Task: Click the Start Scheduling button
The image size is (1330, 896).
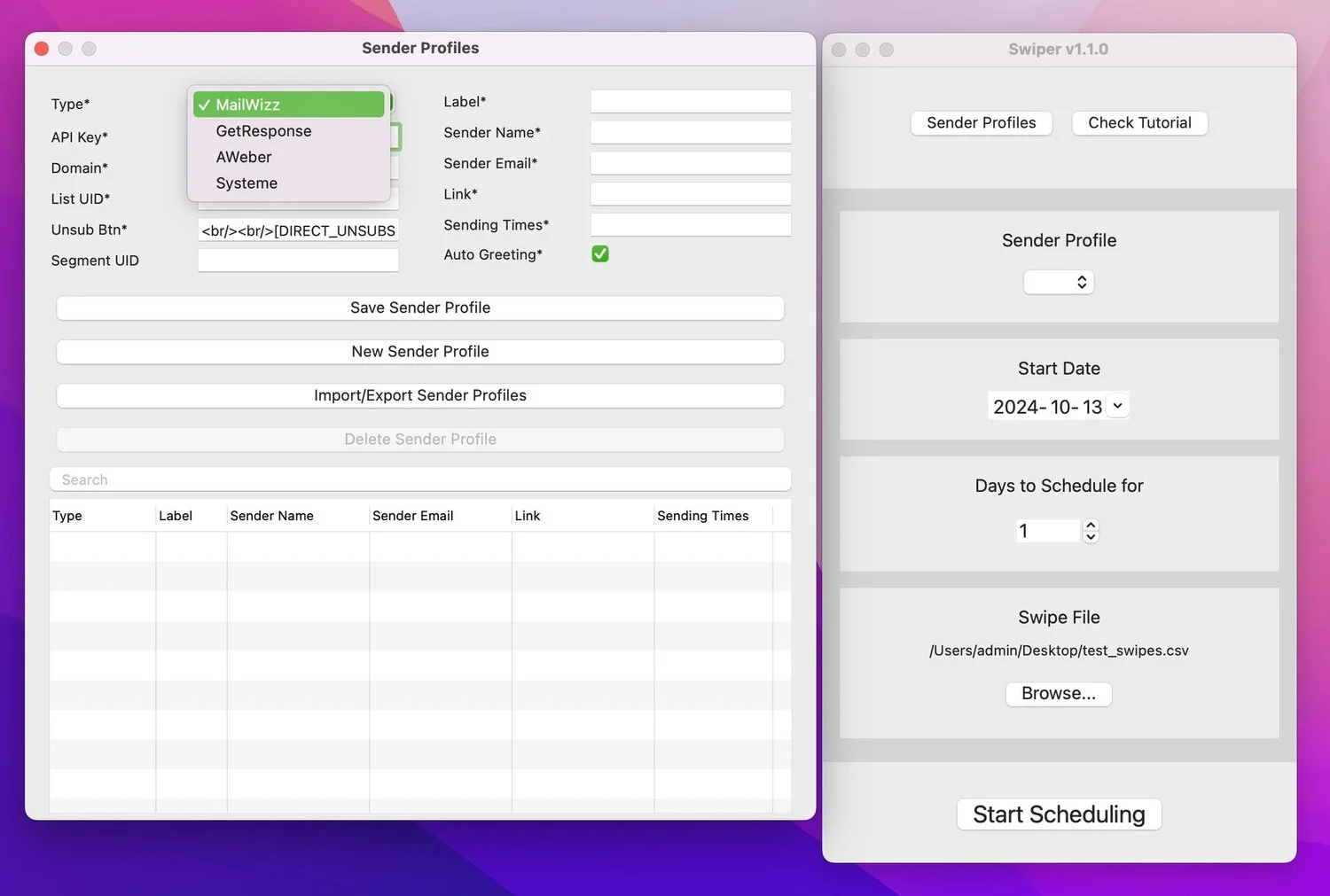Action: pyautogui.click(x=1059, y=814)
